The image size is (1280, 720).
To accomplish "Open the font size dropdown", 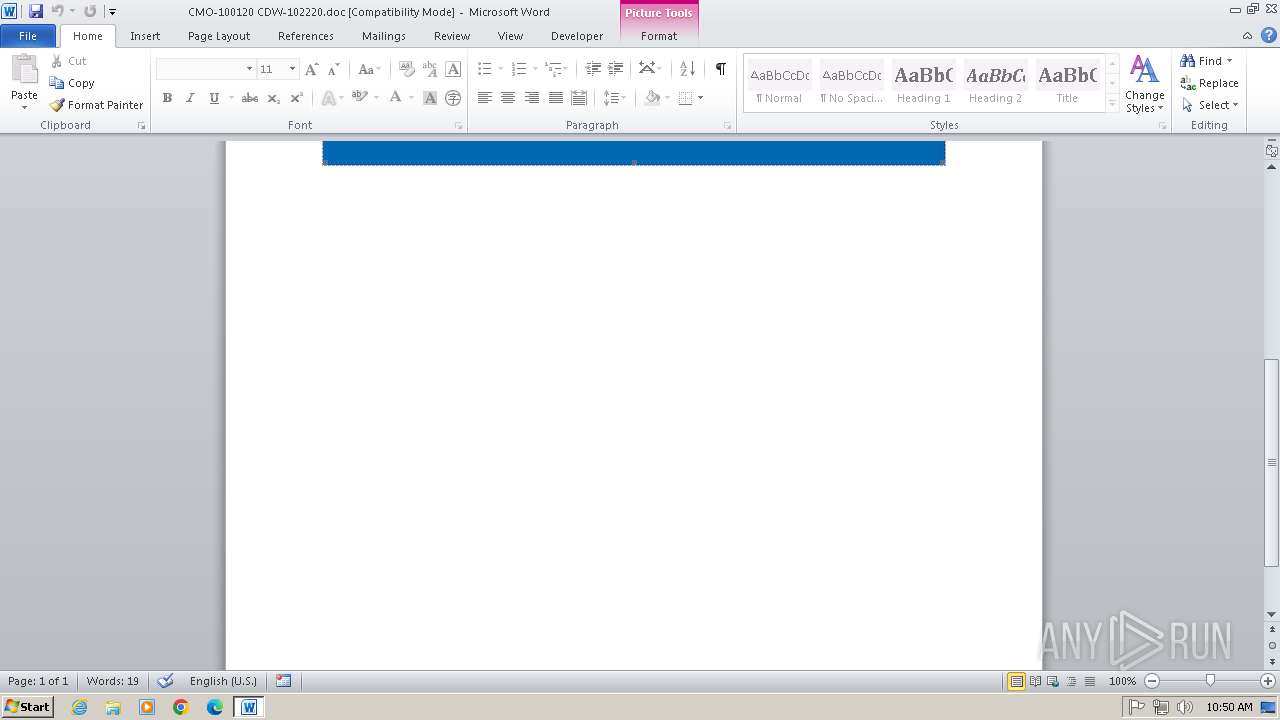I will pyautogui.click(x=292, y=69).
